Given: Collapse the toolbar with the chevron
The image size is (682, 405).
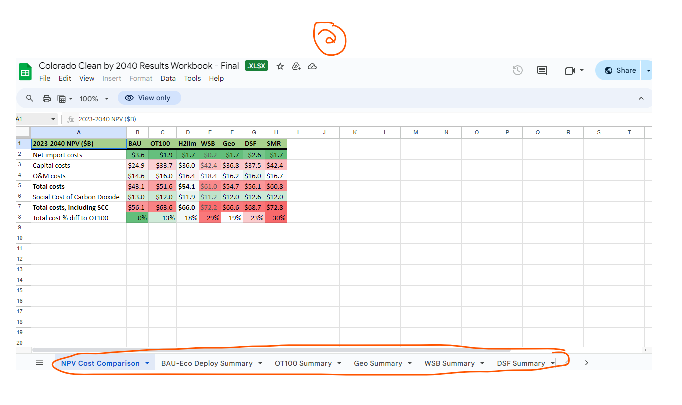Looking at the screenshot, I should (x=641, y=98).
